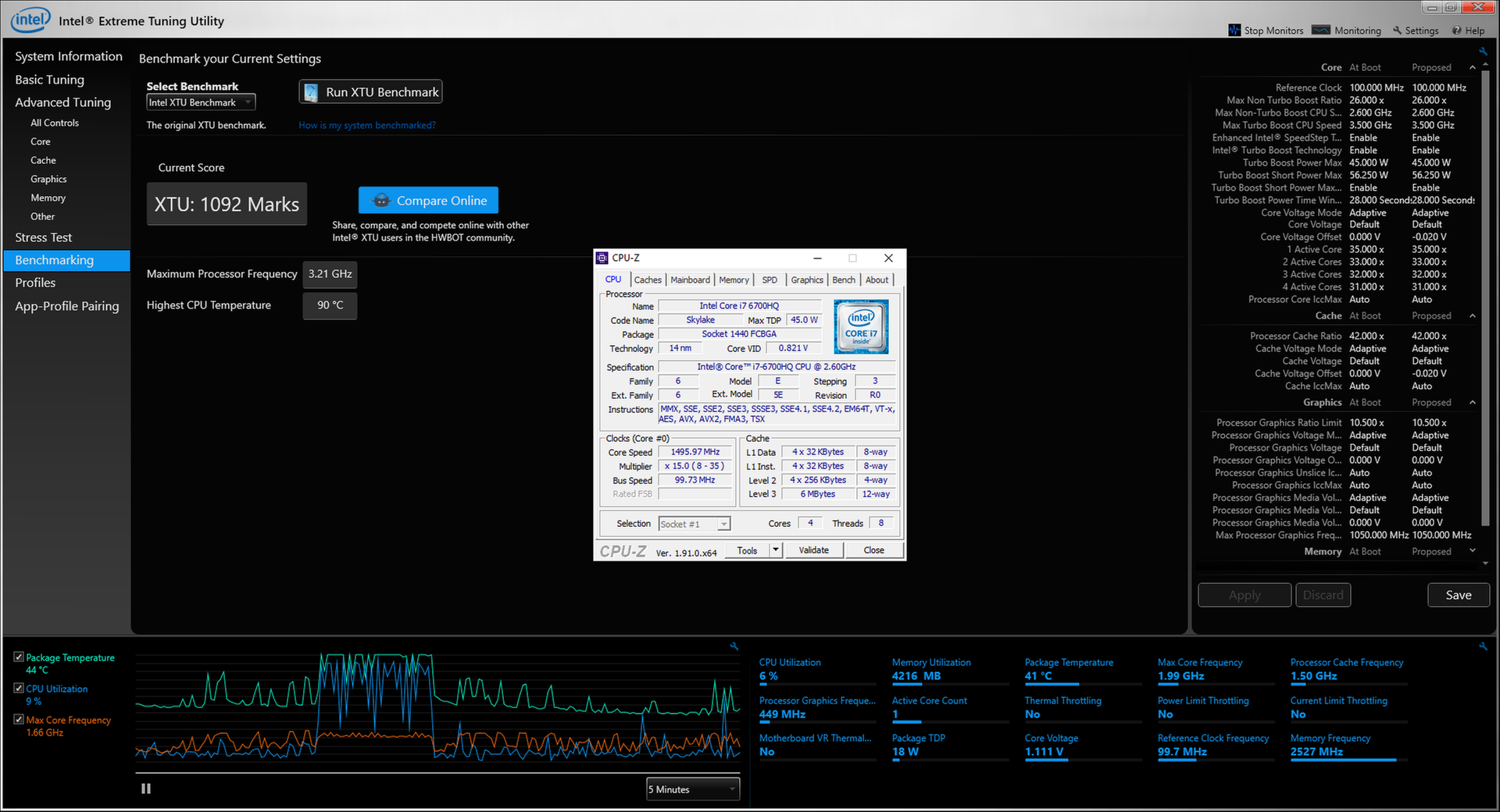The width and height of the screenshot is (1500, 812).
Task: Open Basic Tuning page
Action: coord(49,80)
